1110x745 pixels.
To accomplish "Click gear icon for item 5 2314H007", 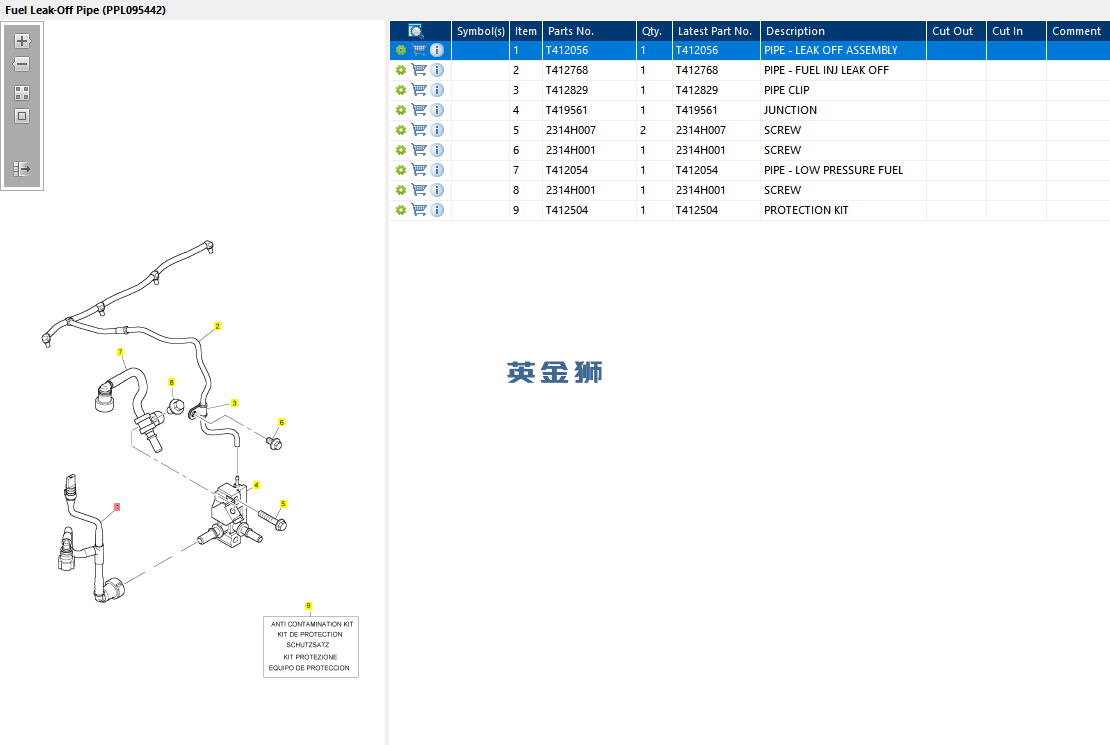I will click(x=401, y=130).
